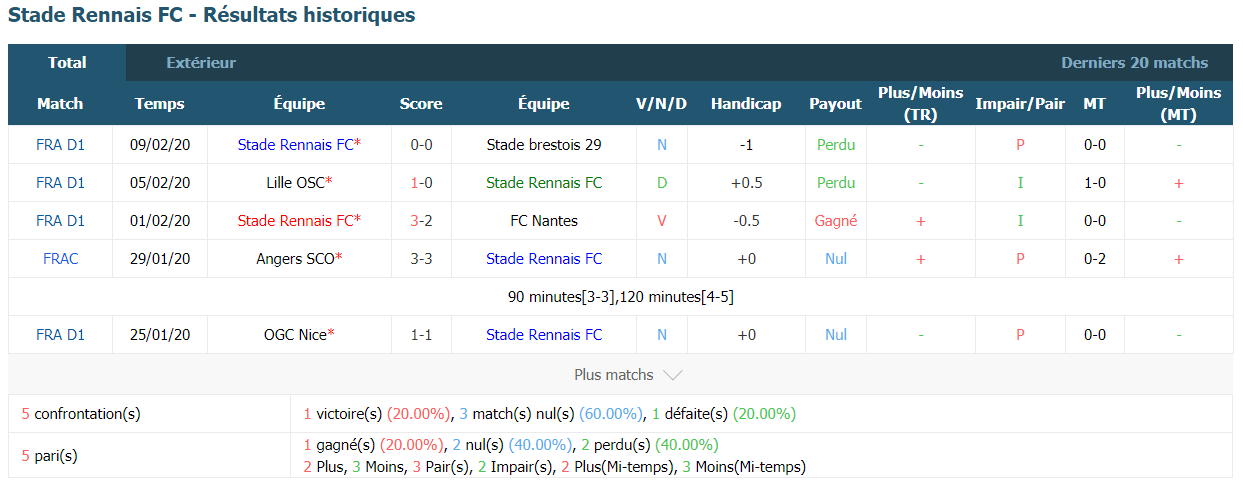Viewport: 1243px width, 490px height.
Task: Open FRAC competition link dated 29/01/20
Action: click(x=60, y=259)
